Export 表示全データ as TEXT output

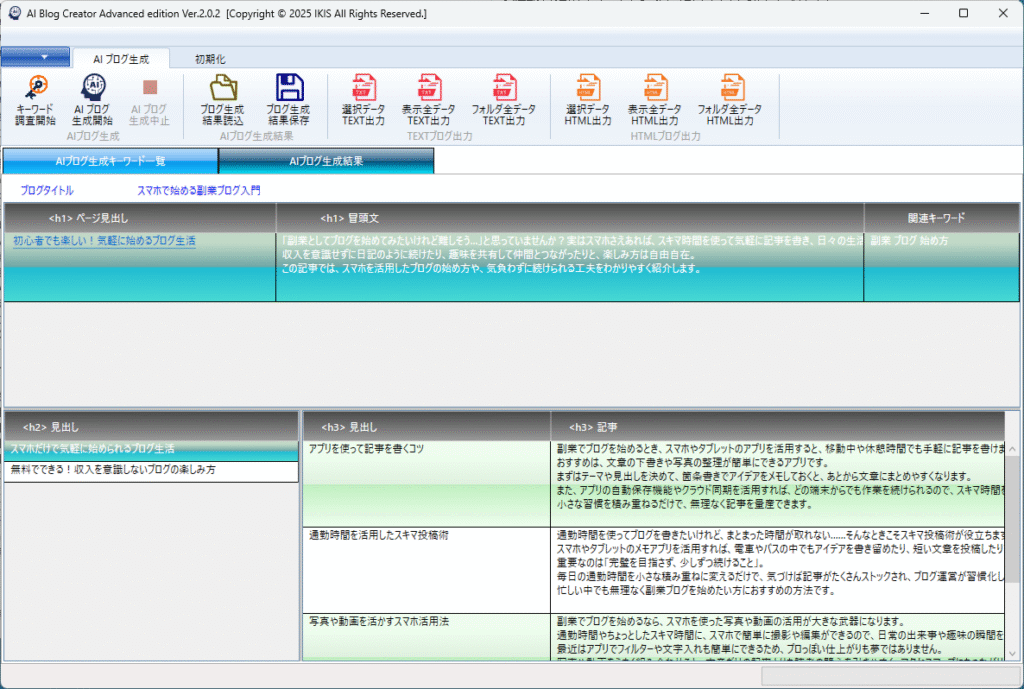(x=428, y=100)
